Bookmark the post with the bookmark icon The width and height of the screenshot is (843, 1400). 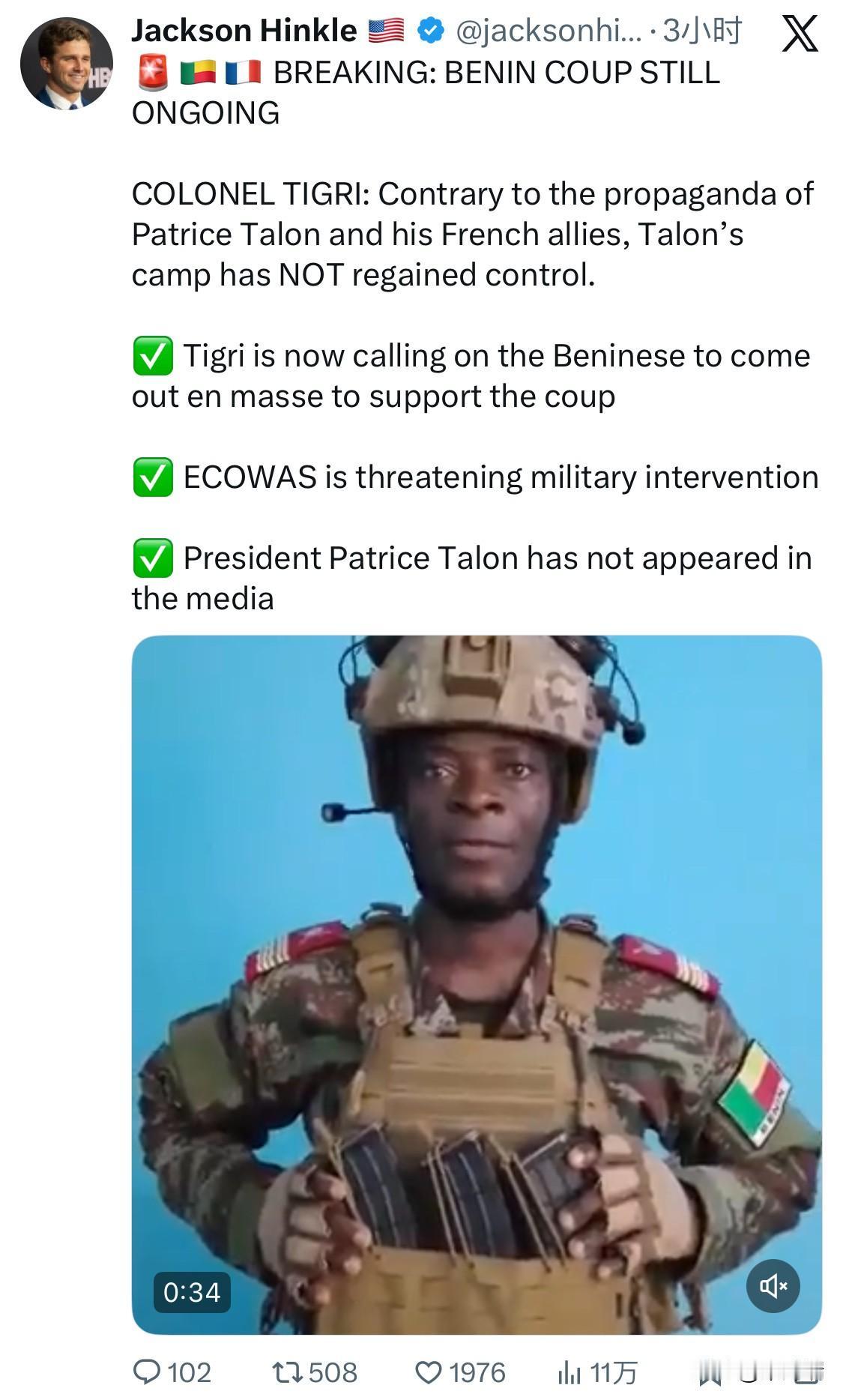coord(710,1372)
